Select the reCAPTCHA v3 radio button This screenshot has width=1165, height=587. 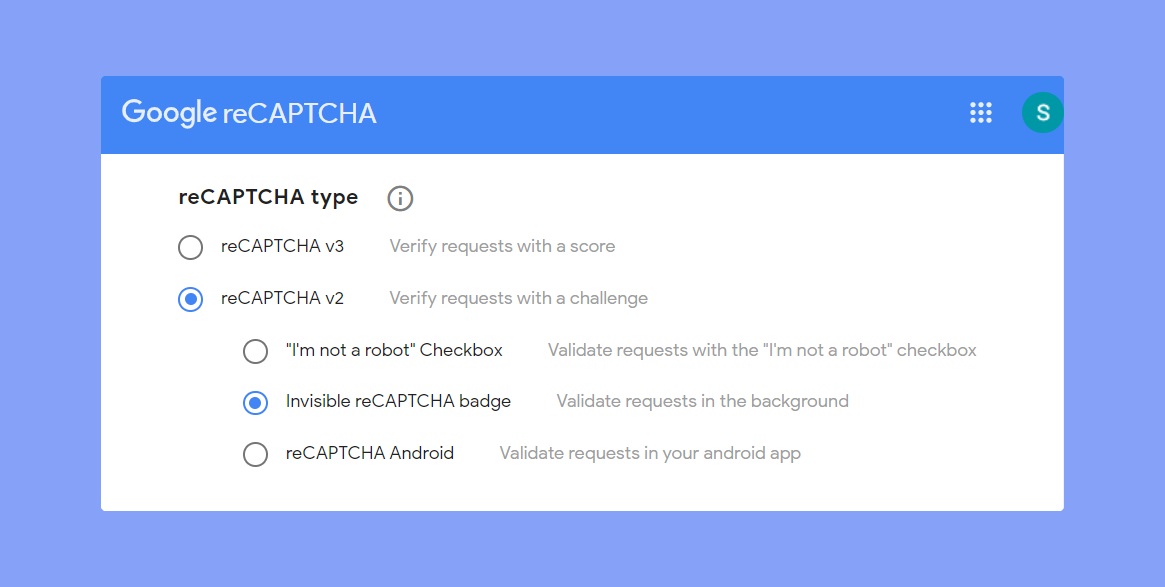[x=190, y=247]
